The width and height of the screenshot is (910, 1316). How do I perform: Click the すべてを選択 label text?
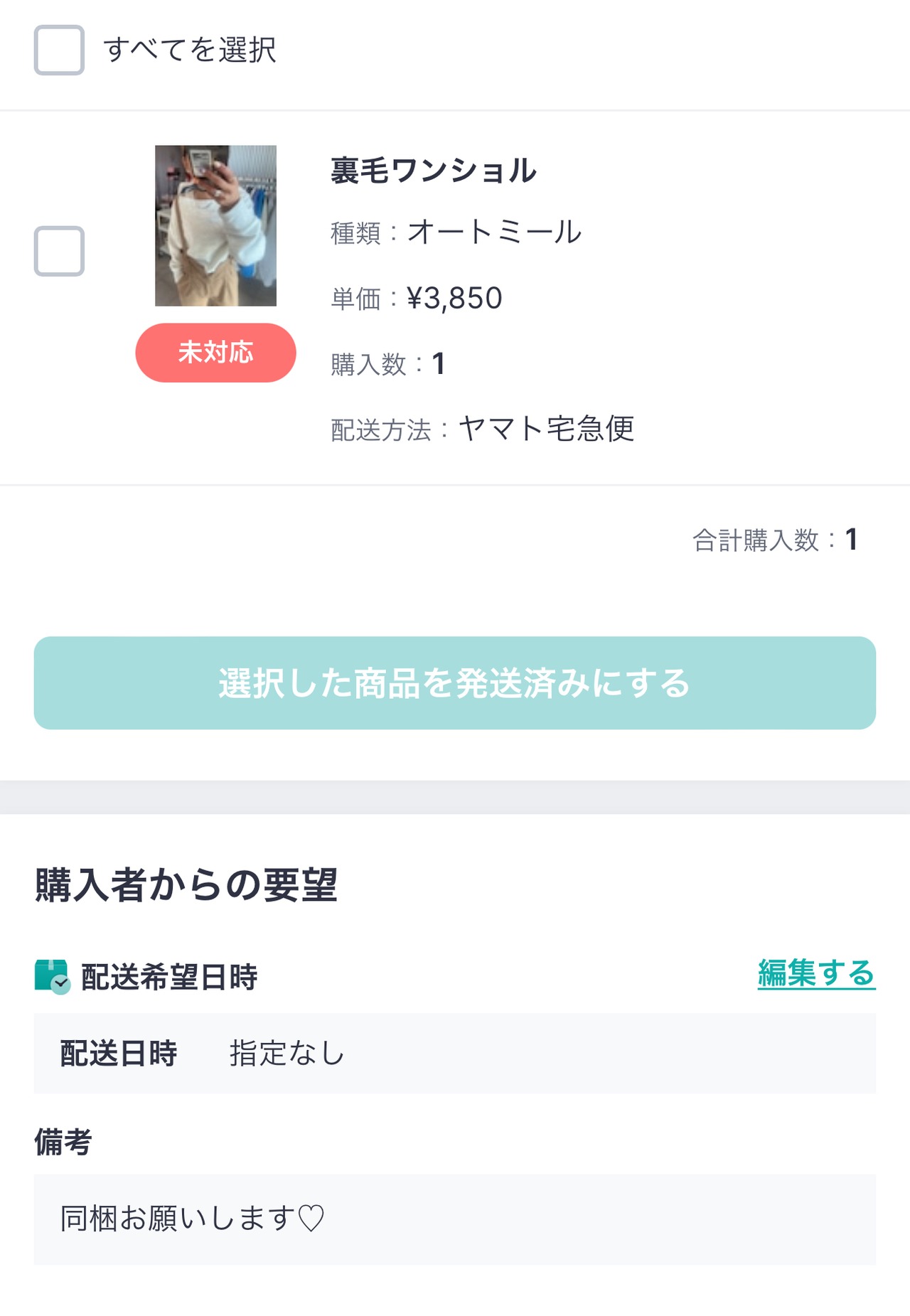tap(190, 50)
